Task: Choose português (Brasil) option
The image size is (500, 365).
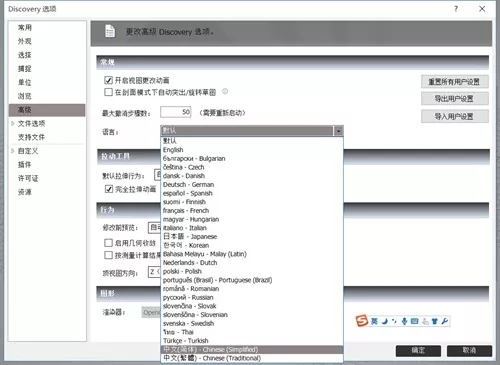Action: pyautogui.click(x=252, y=280)
